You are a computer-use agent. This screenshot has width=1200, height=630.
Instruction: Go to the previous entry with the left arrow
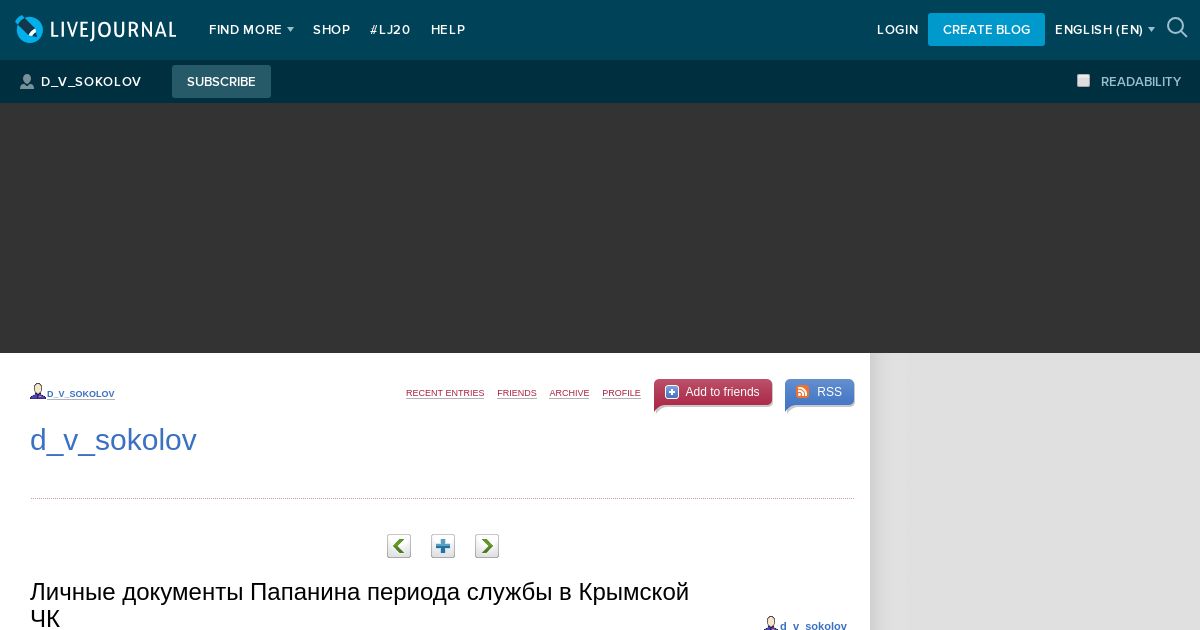coord(399,546)
